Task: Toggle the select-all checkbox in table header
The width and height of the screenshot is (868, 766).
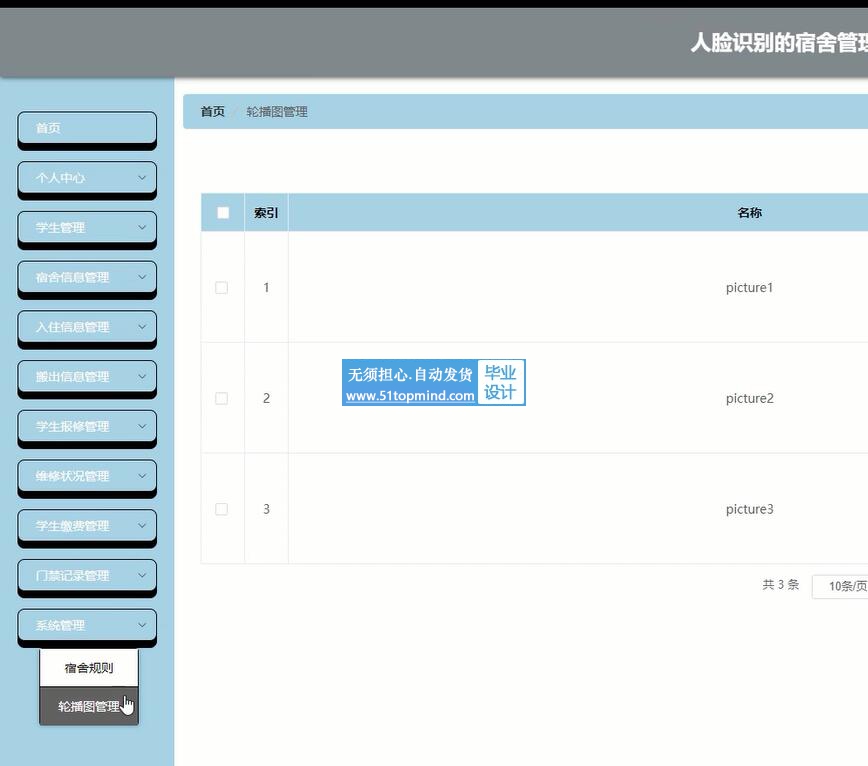Action: tap(223, 213)
